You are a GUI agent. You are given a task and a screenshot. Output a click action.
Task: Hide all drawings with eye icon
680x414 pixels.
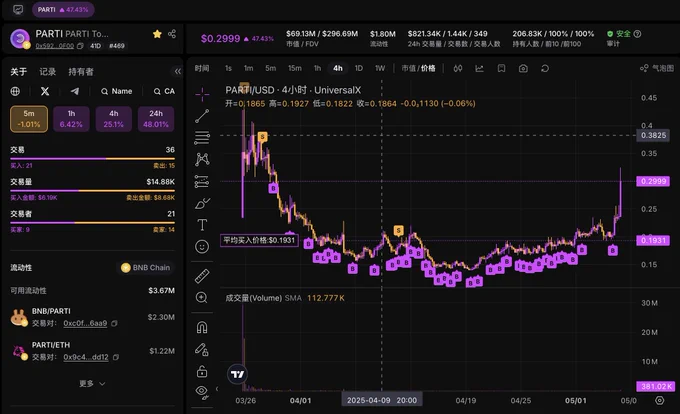coord(202,392)
